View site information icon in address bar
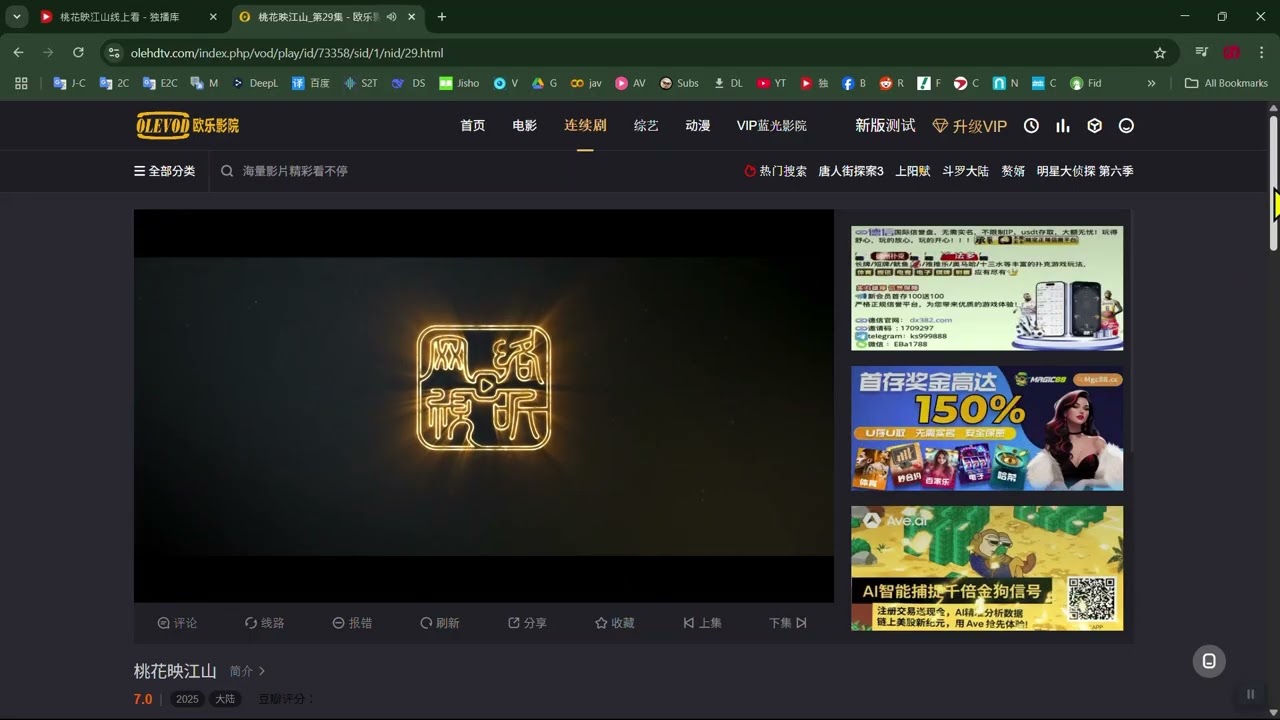 pos(114,53)
